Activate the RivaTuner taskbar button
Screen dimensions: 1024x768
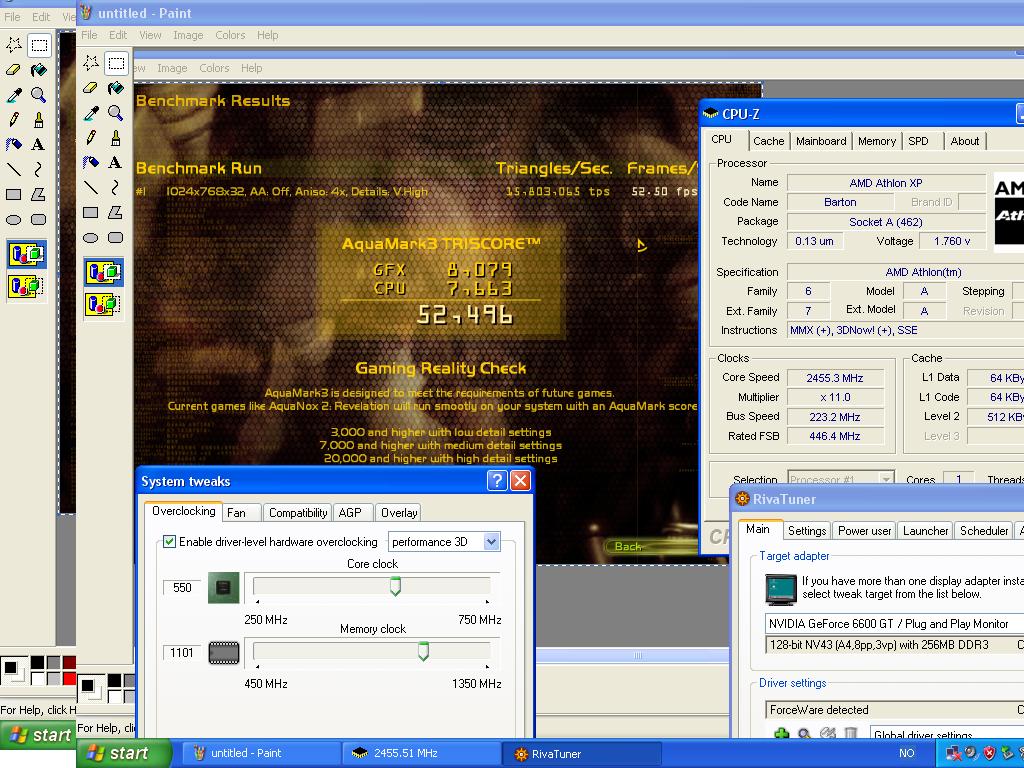coord(582,753)
